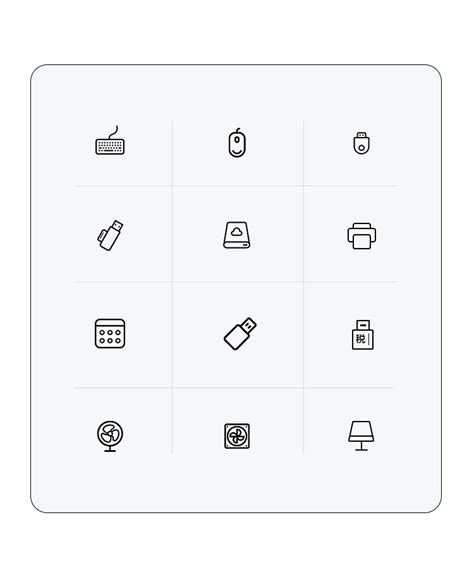The width and height of the screenshot is (474, 568).
Task: Click the desk fan's pedestal base
Action: tap(110, 450)
